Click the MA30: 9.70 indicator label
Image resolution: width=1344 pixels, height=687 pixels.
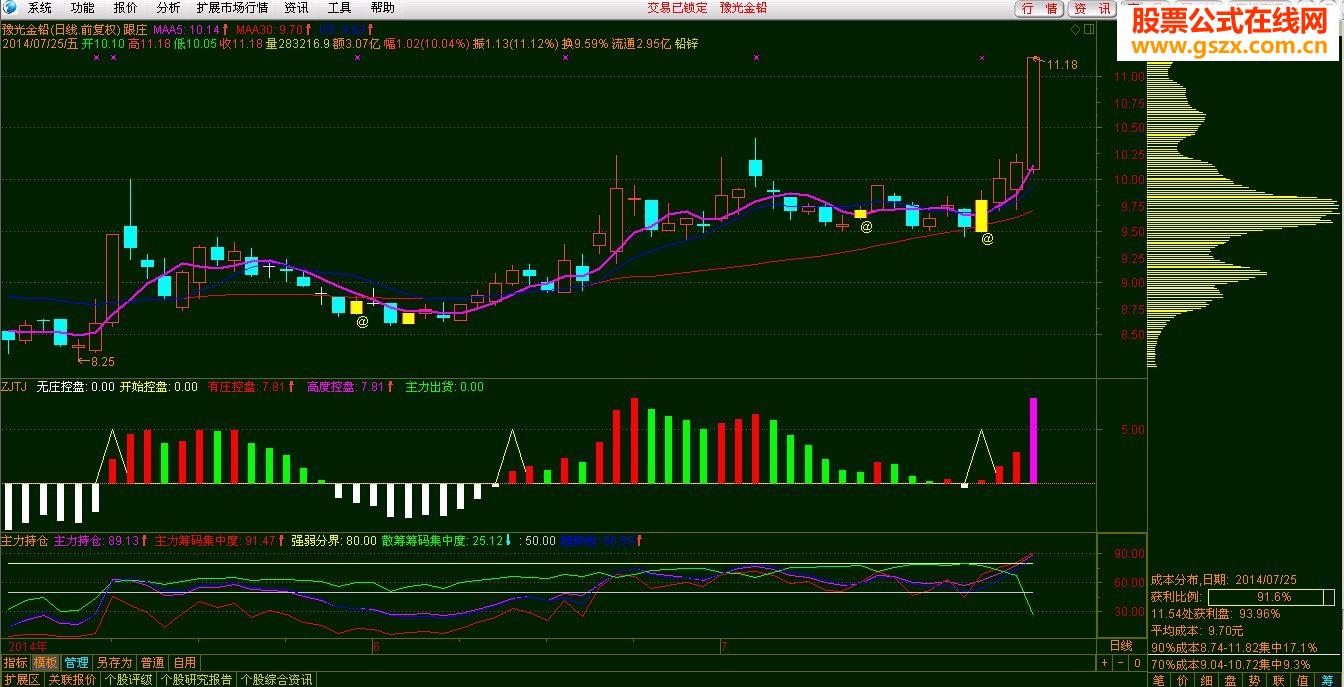tap(270, 30)
